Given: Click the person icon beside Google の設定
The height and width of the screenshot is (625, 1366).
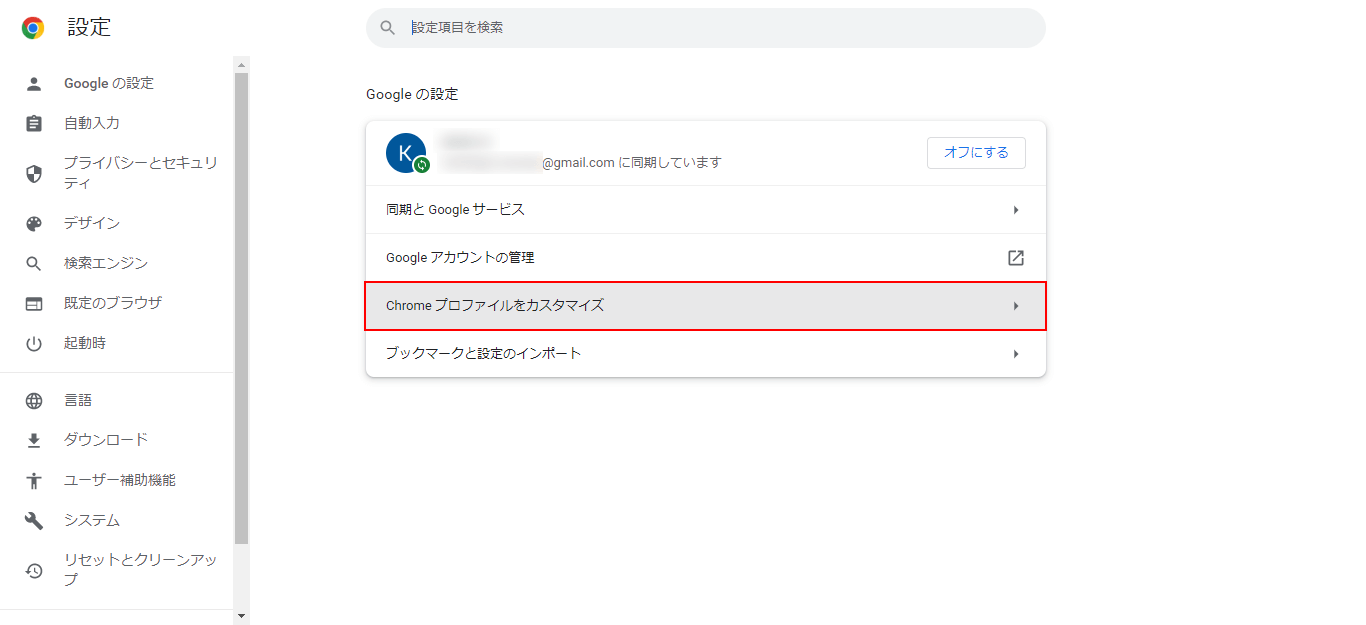Looking at the screenshot, I should point(34,84).
